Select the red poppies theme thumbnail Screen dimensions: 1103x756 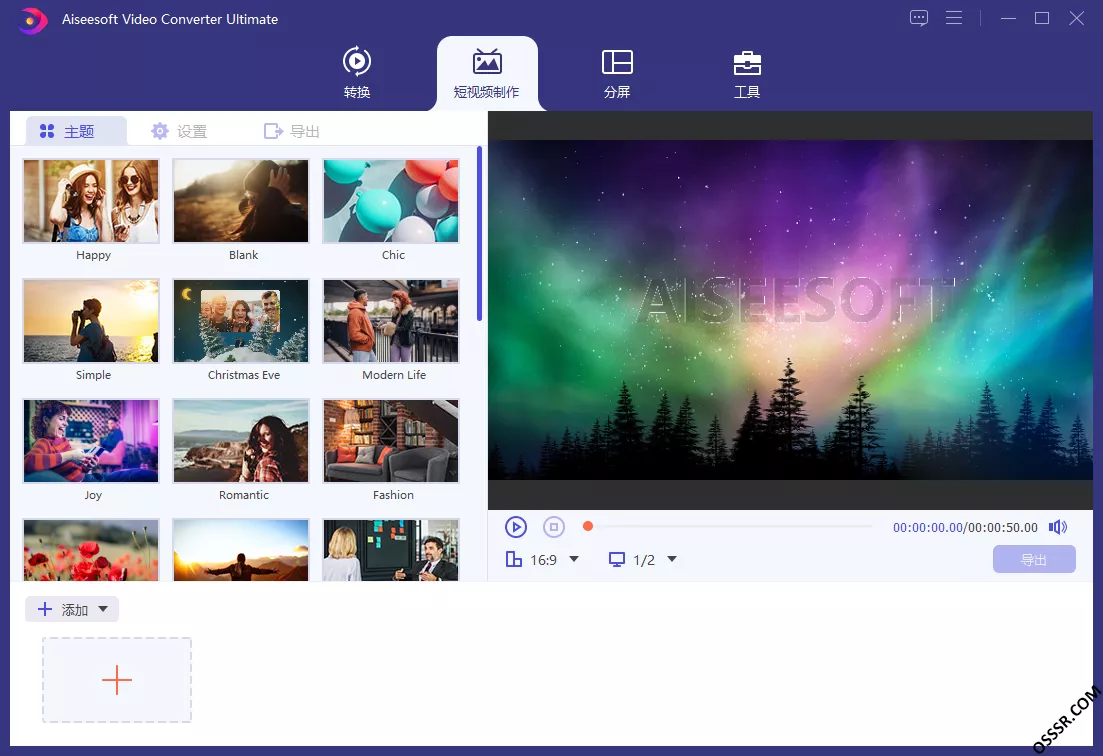[91, 550]
